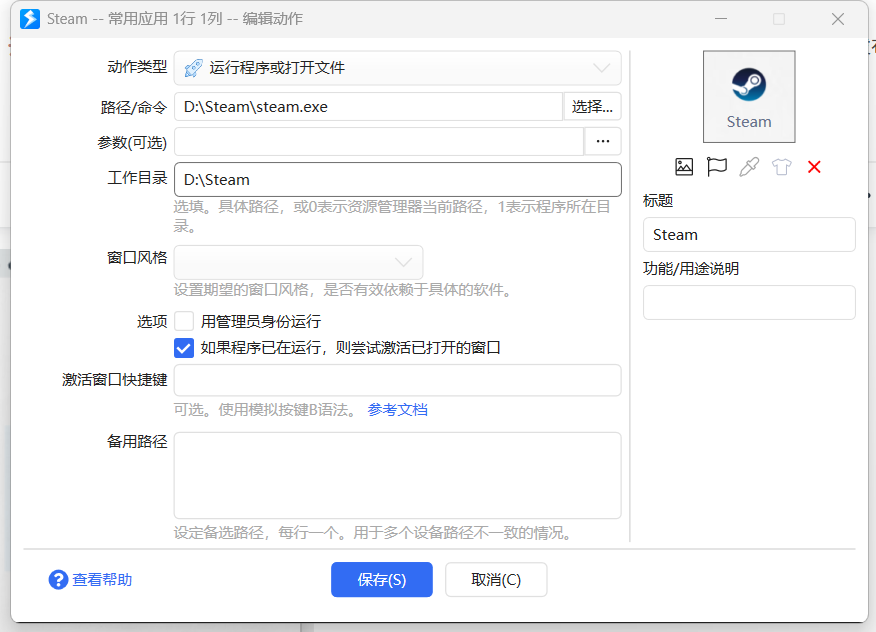Click the 参数(可选) input field
The width and height of the screenshot is (876, 632).
pyautogui.click(x=379, y=141)
